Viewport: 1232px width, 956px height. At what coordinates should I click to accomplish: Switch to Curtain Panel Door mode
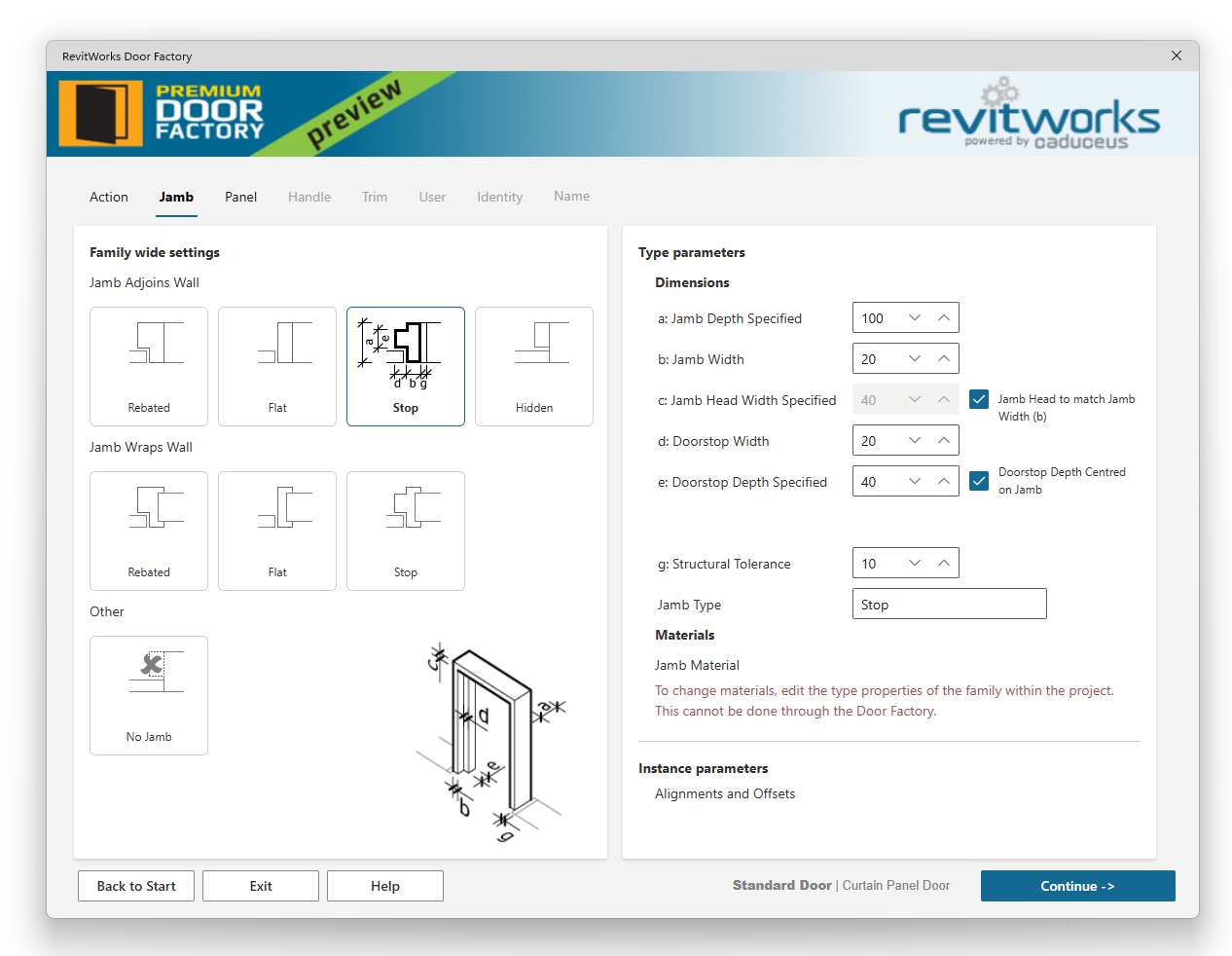click(x=896, y=886)
